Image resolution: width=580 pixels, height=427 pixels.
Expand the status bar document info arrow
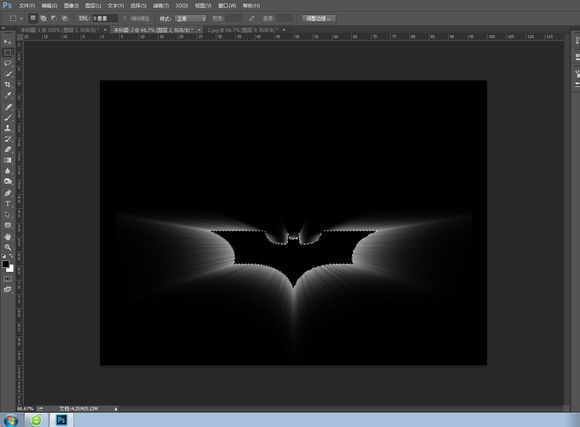116,409
